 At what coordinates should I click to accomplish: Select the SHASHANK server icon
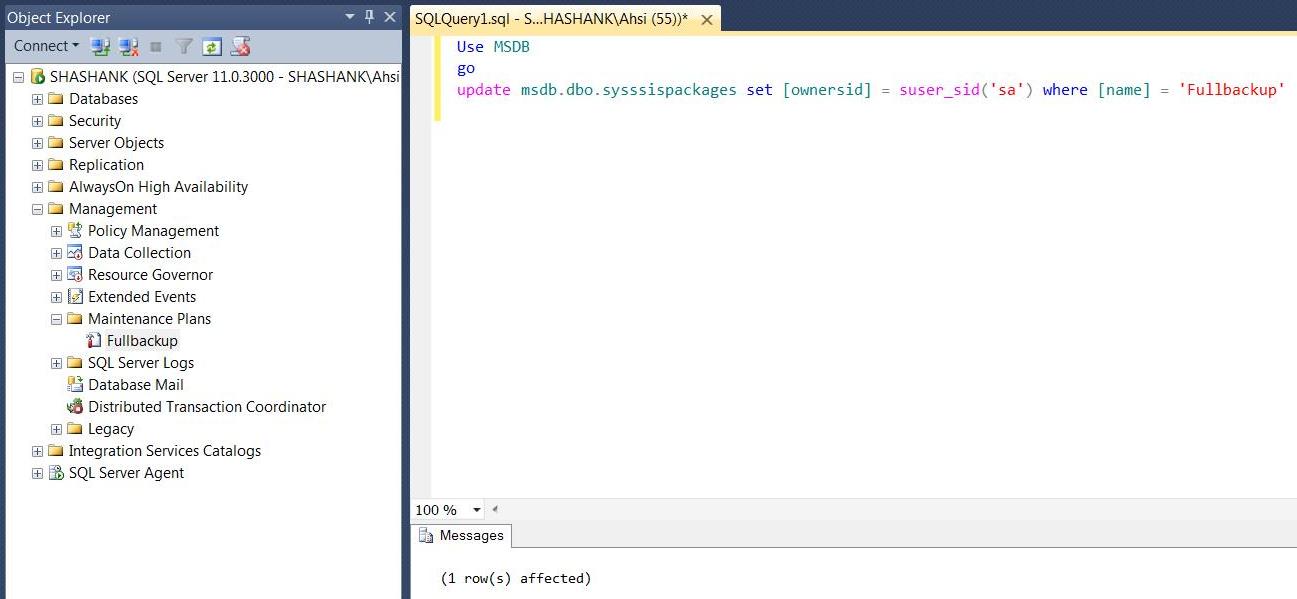click(x=37, y=77)
